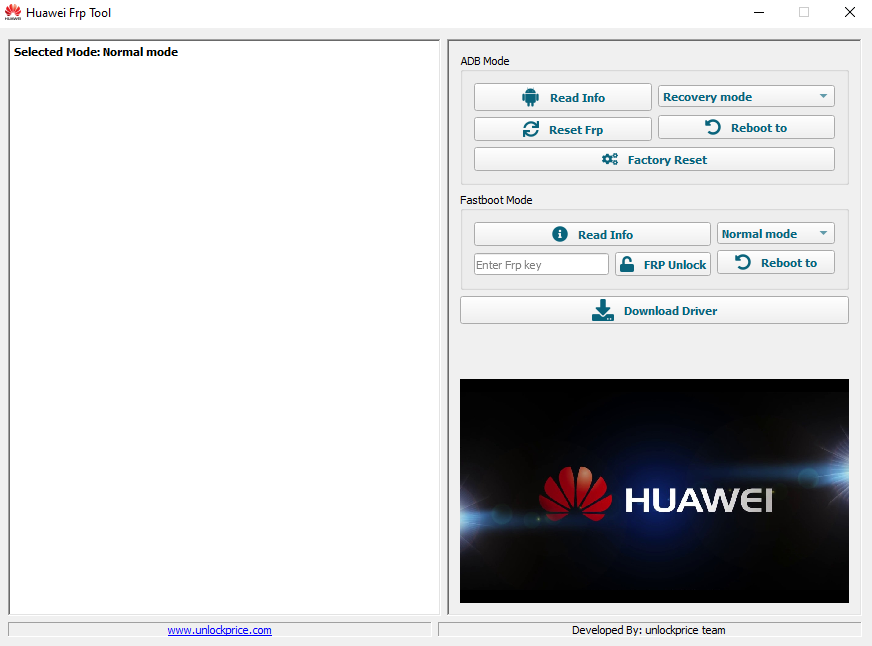Viewport: 872px width, 646px height.
Task: Click the ADB Mode group label
Action: 485,61
